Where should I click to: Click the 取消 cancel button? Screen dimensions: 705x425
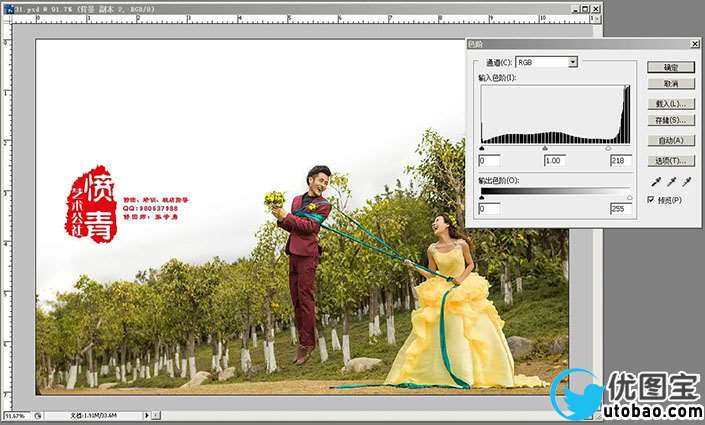pos(671,84)
